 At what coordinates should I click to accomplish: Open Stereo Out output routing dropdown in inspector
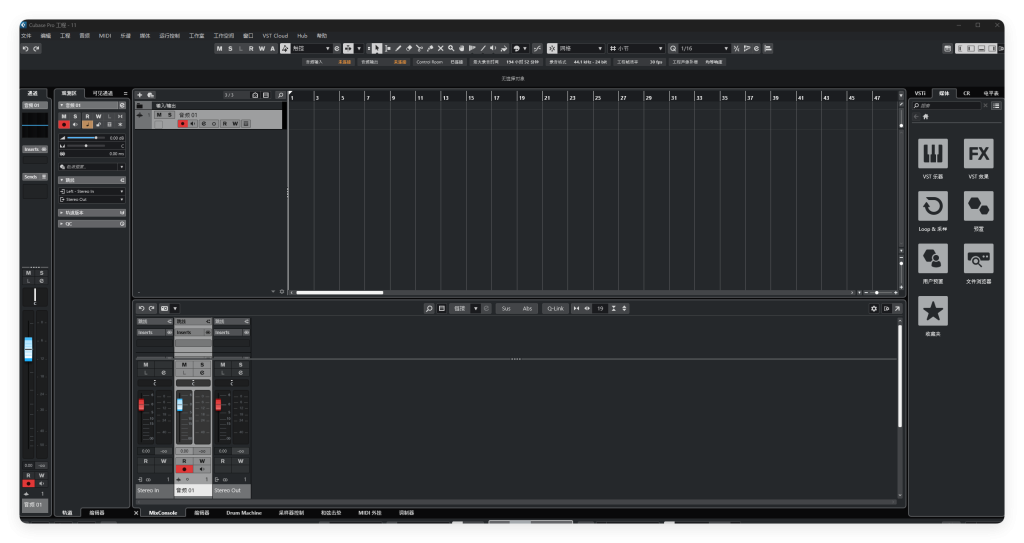tap(91, 199)
